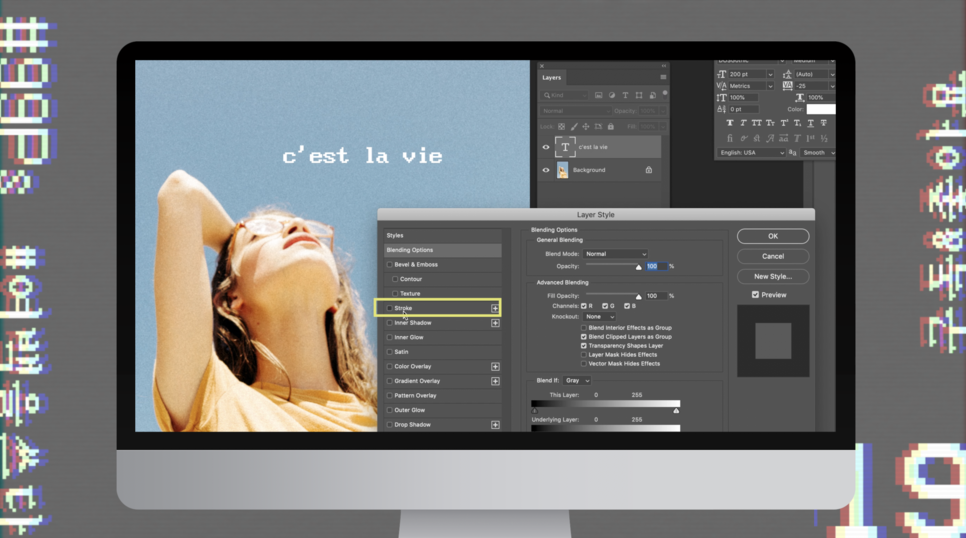Screen dimensions: 966x538
Task: Apply Faux Bold in Character panel
Action: pos(730,123)
